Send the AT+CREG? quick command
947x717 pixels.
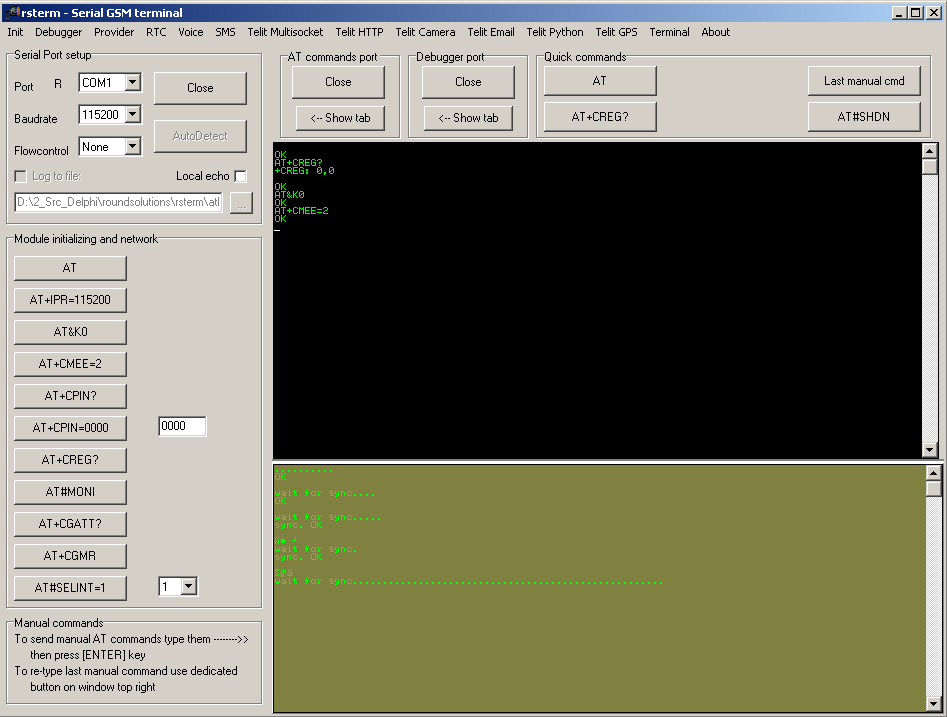pos(600,117)
